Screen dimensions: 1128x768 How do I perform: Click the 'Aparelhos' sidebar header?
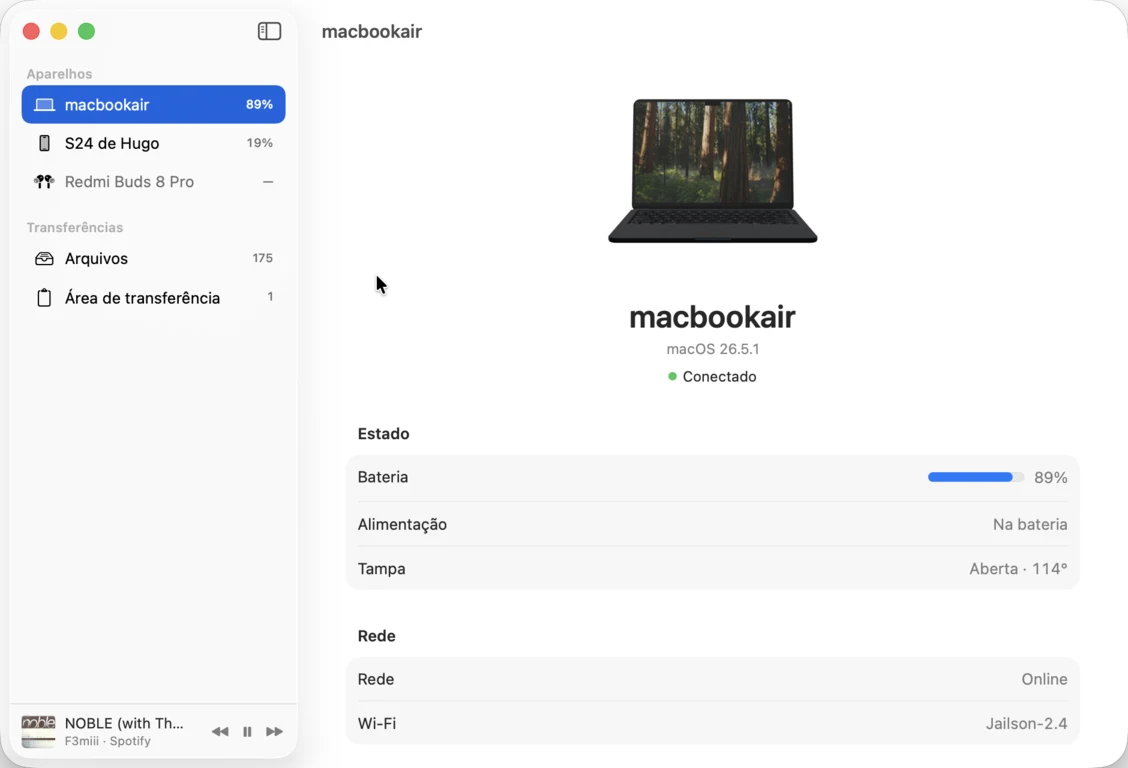[x=59, y=74]
